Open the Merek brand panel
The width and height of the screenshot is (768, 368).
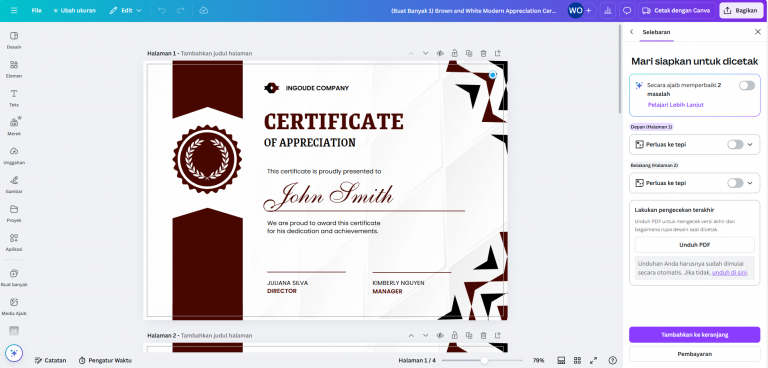click(x=14, y=127)
